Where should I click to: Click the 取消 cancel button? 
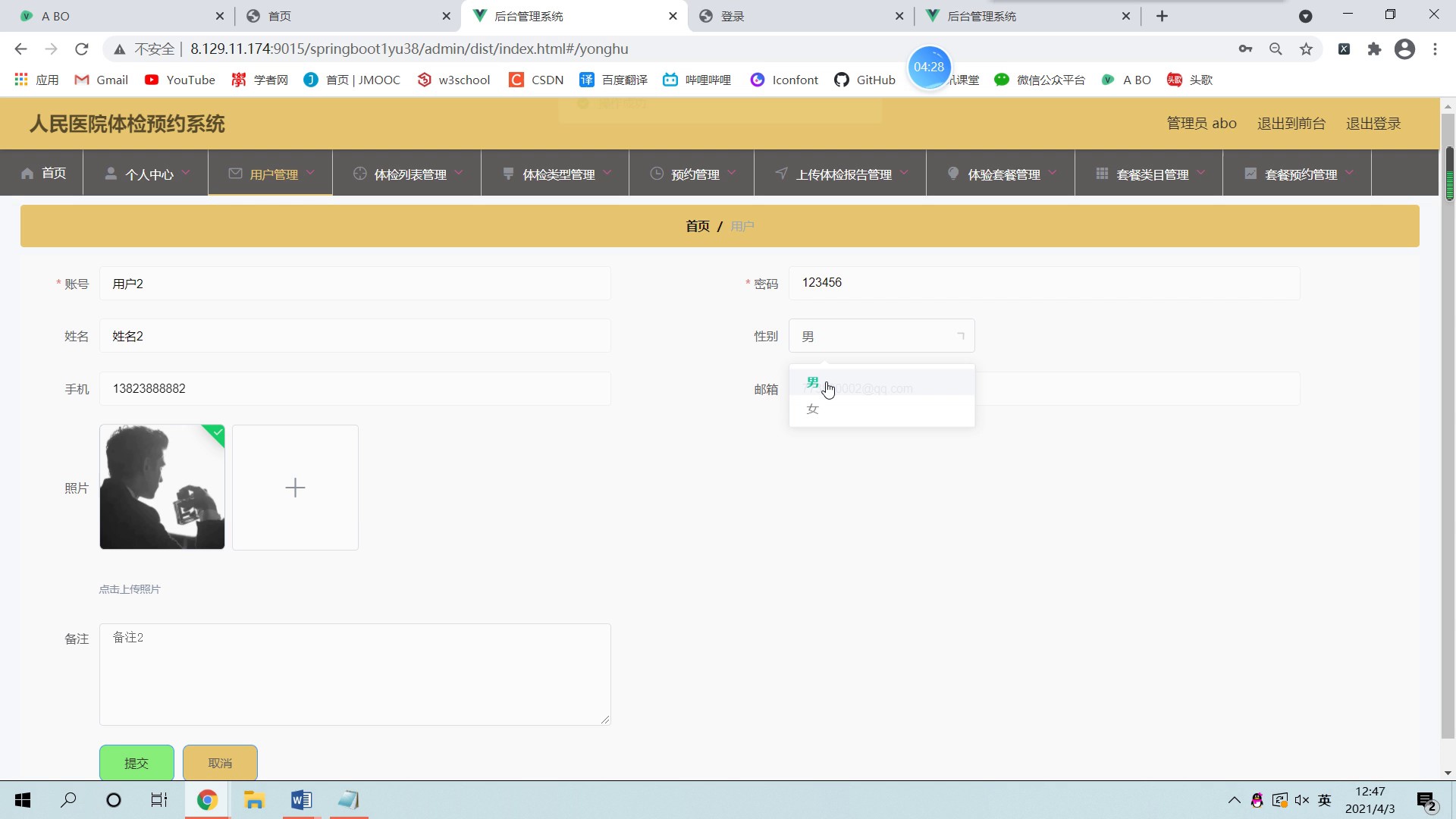[x=220, y=763]
